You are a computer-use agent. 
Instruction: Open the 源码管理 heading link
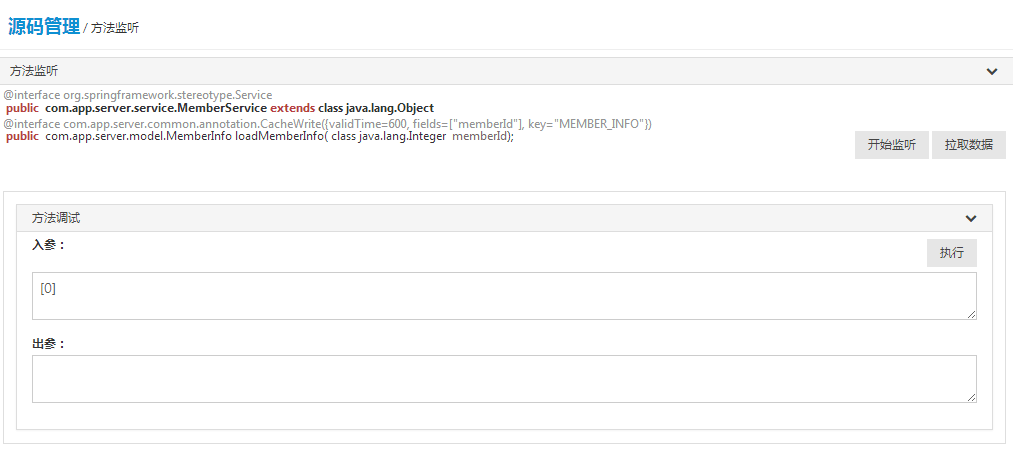(44, 27)
